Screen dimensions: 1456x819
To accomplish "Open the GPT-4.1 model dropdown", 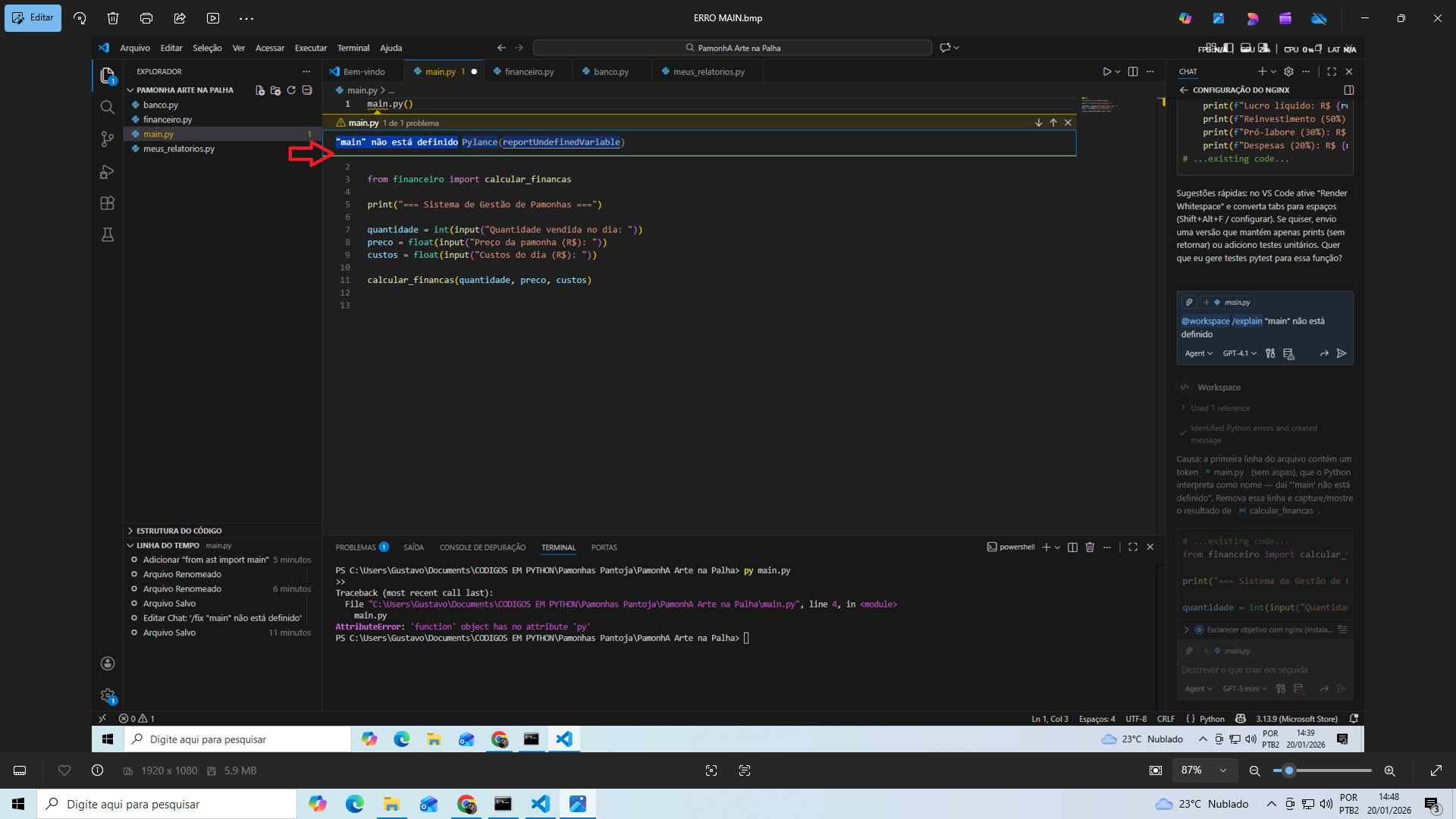I will tap(1239, 353).
